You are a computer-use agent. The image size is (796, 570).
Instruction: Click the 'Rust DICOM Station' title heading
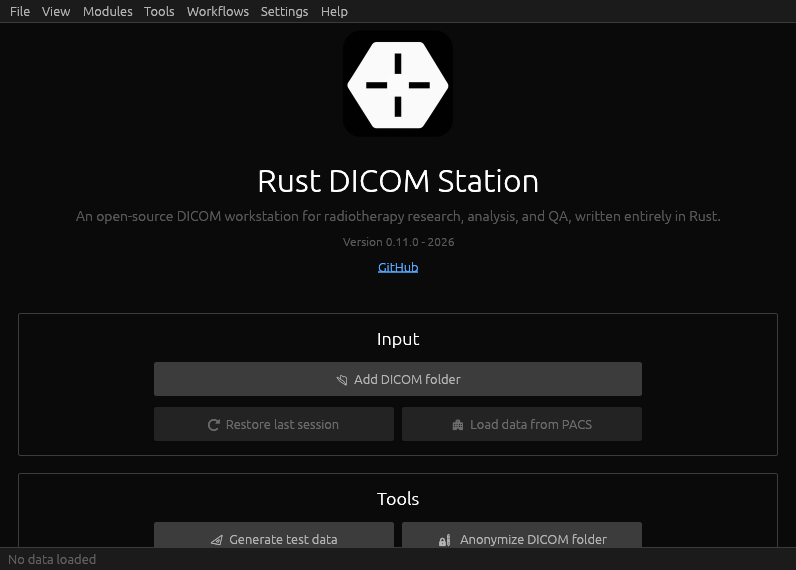[398, 181]
